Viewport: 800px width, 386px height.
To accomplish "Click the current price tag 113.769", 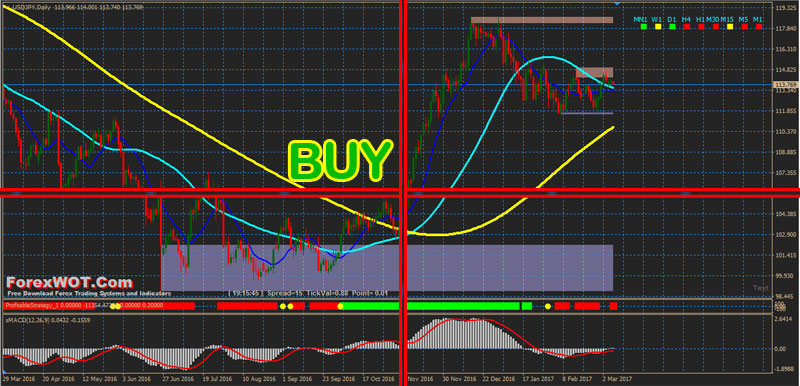I will point(786,85).
